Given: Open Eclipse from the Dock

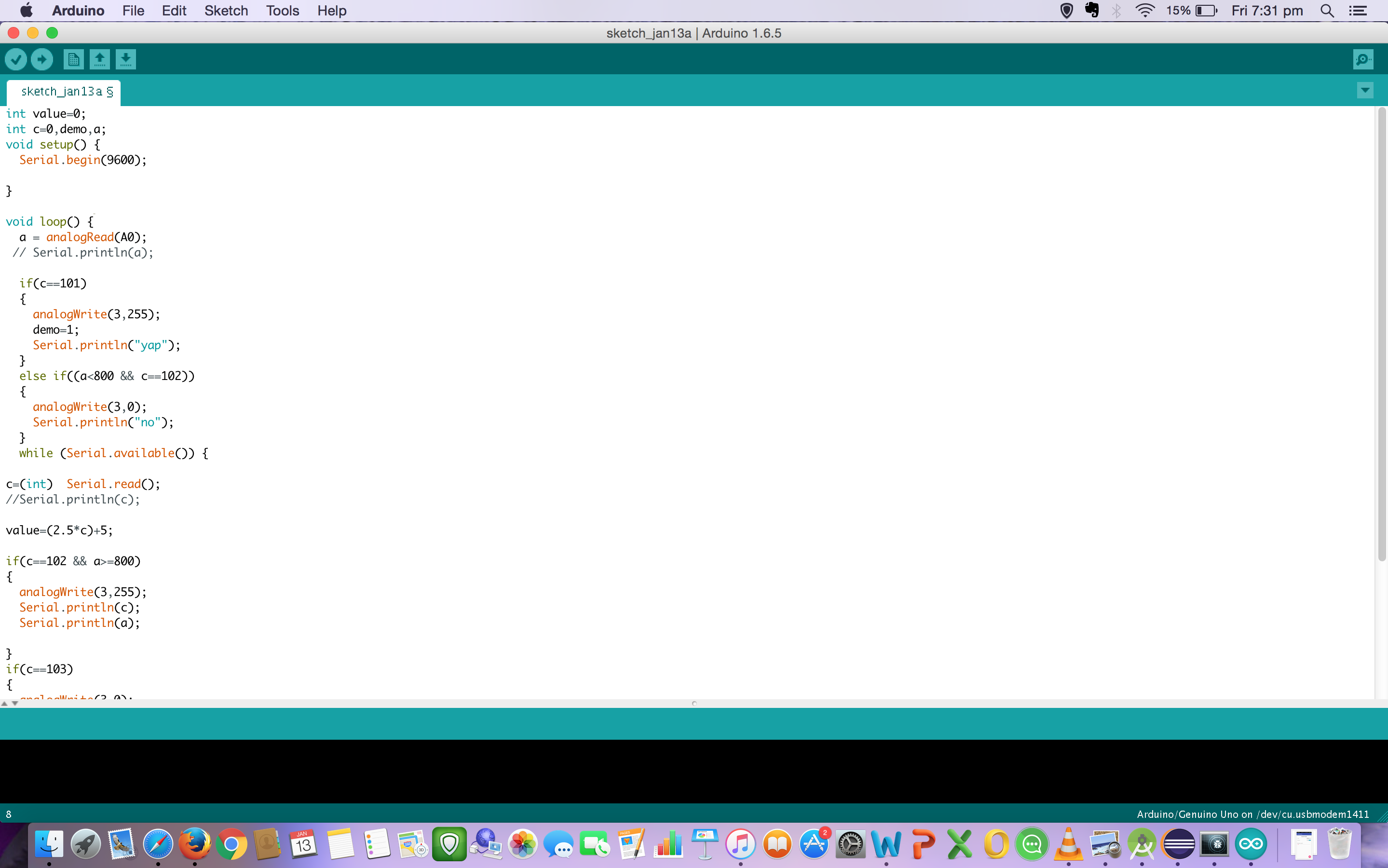Looking at the screenshot, I should (1178, 844).
